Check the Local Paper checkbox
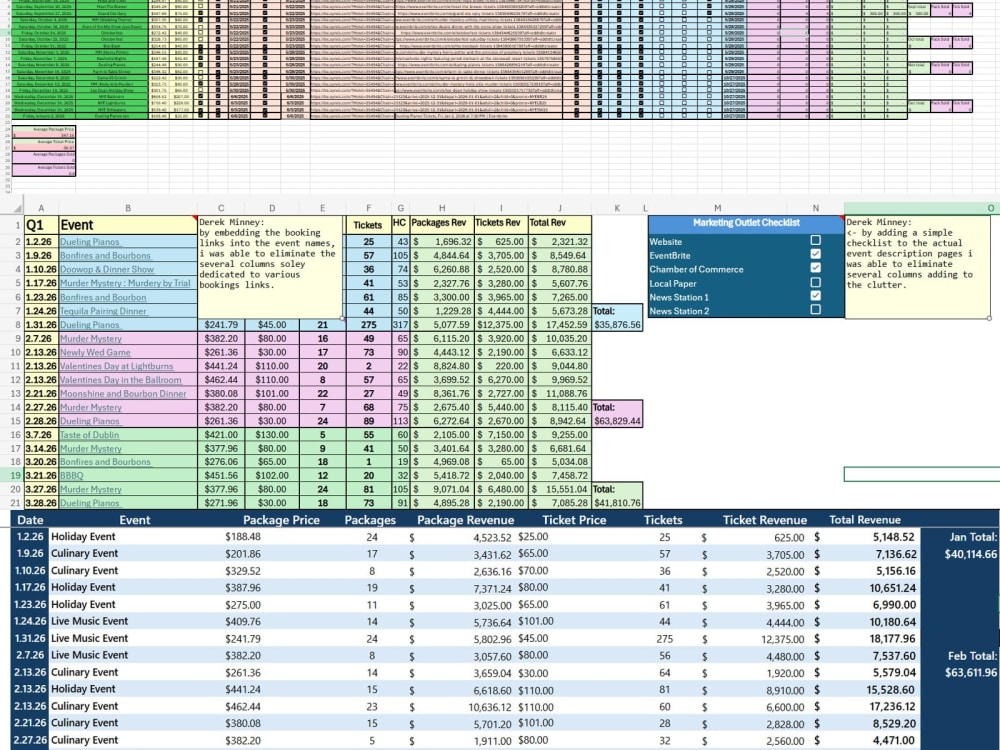The width and height of the screenshot is (1000, 750). click(815, 283)
